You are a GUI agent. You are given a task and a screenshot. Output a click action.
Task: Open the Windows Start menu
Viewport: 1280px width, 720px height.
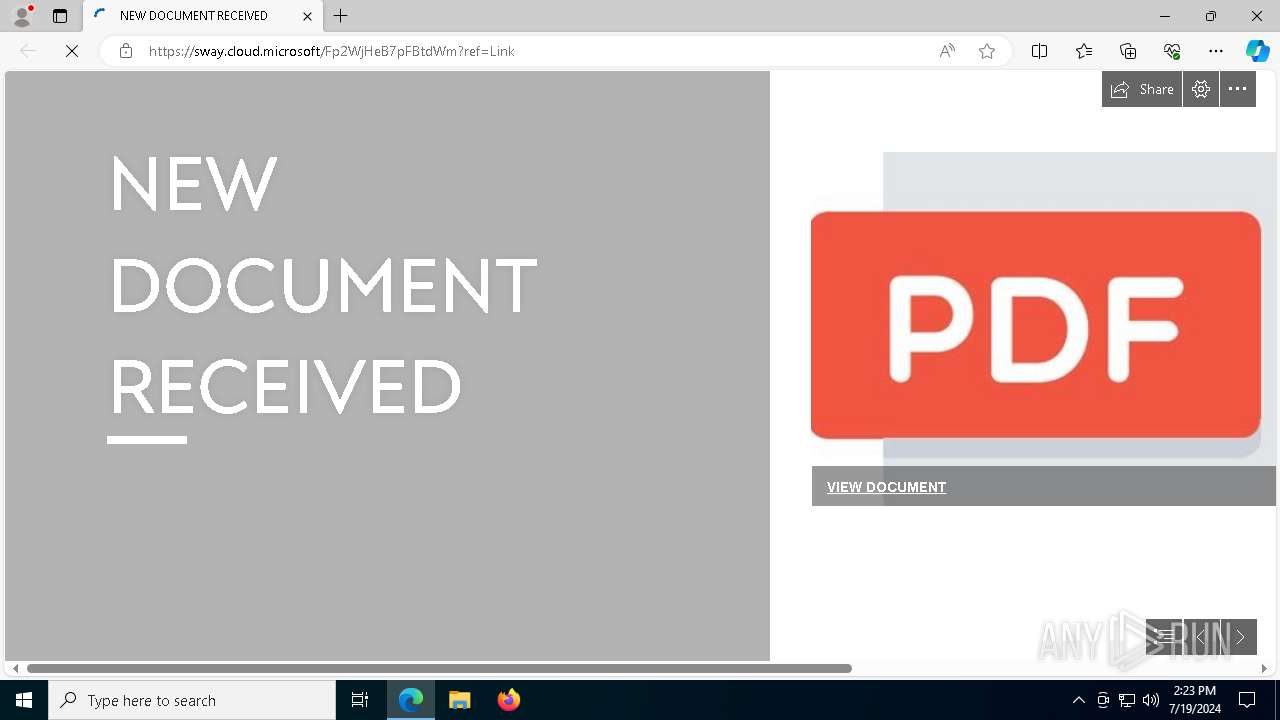coord(24,700)
